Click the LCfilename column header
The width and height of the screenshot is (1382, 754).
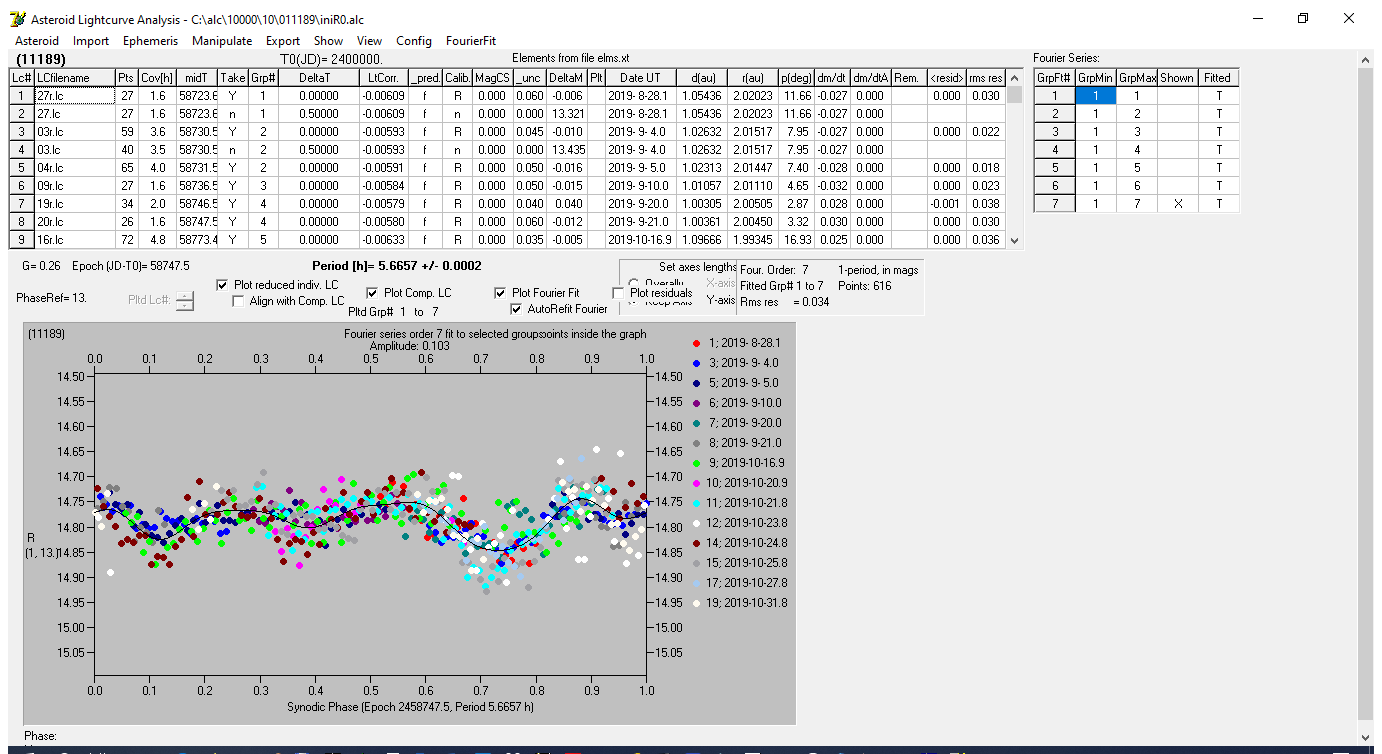pyautogui.click(x=74, y=78)
